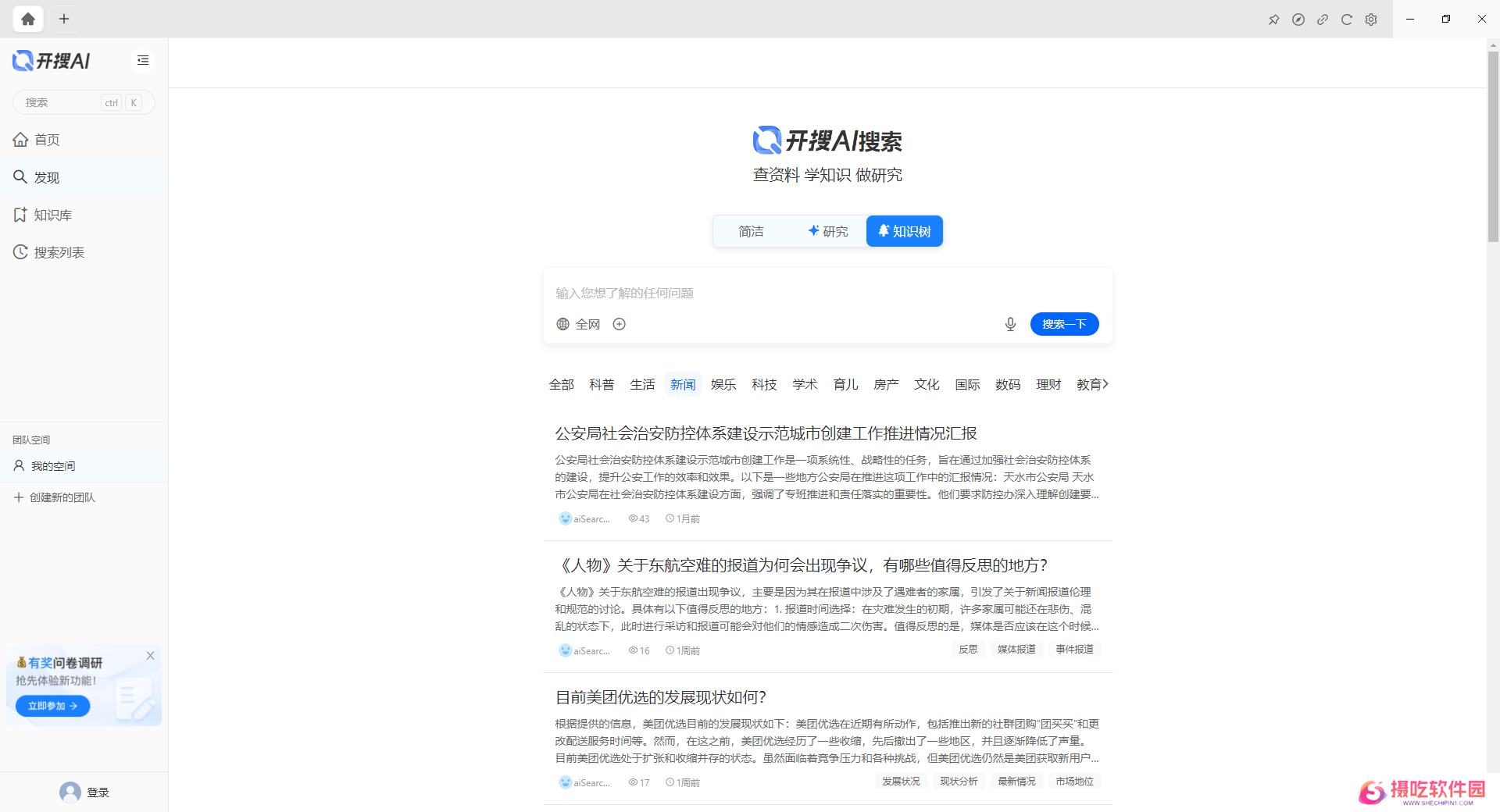Click 现状分析 tag
This screenshot has height=812, width=1500.
tap(959, 782)
